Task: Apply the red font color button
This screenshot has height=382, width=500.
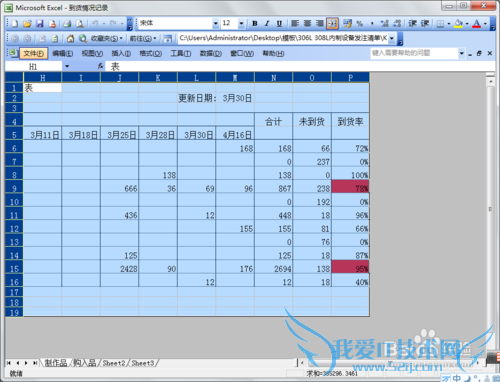Action: coord(477,23)
